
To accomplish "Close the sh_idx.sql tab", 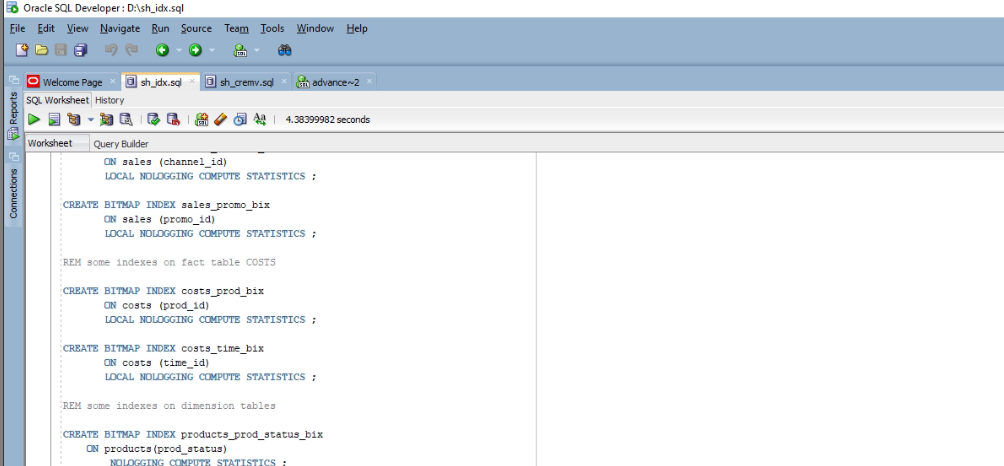I will point(192,81).
